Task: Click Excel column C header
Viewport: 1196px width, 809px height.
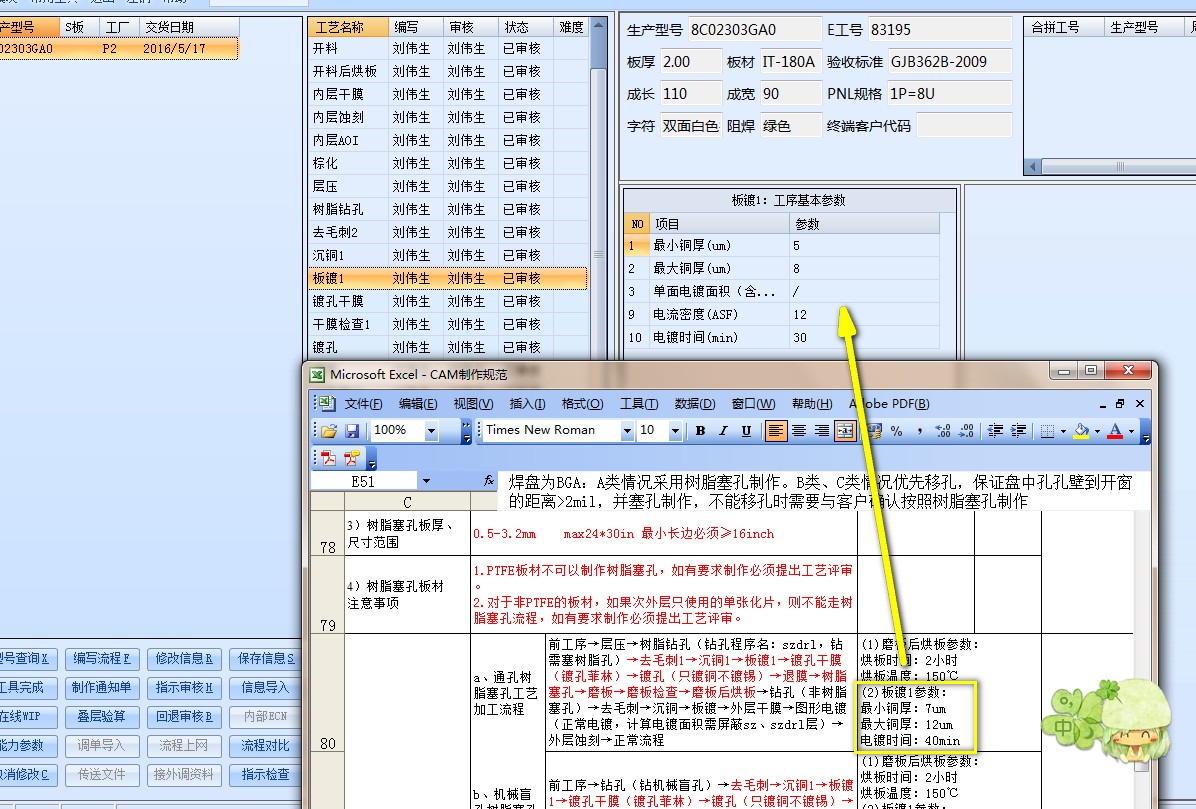Action: [x=407, y=502]
